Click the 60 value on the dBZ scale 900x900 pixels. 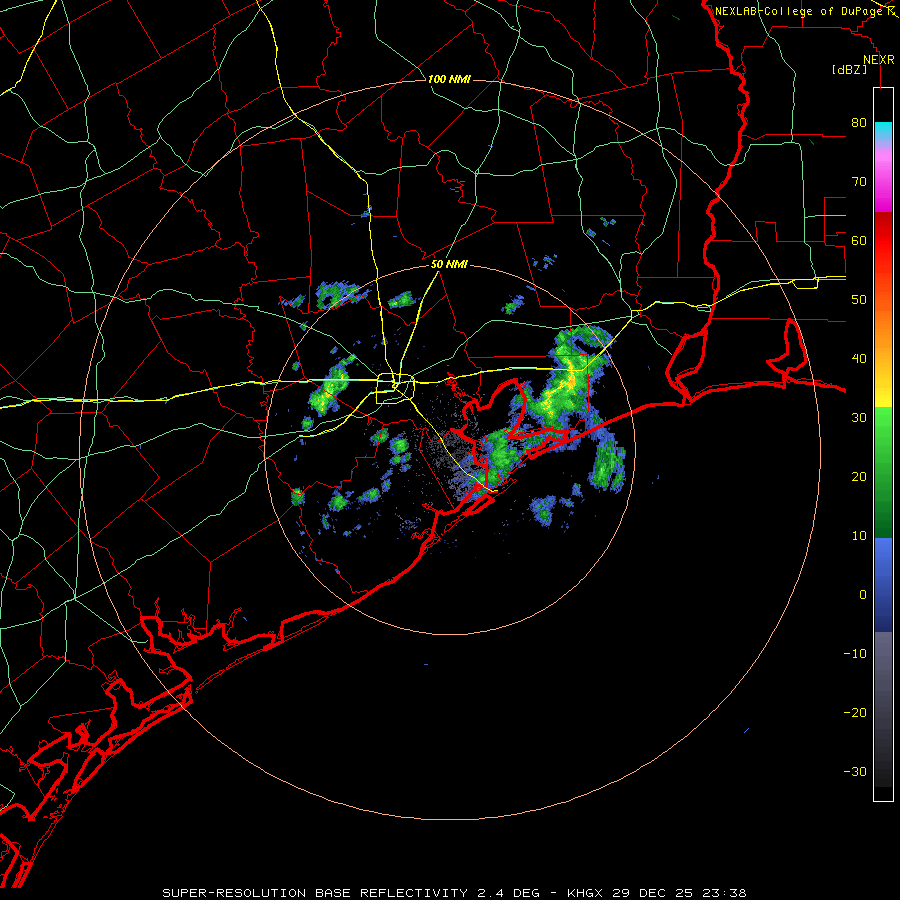(x=859, y=241)
